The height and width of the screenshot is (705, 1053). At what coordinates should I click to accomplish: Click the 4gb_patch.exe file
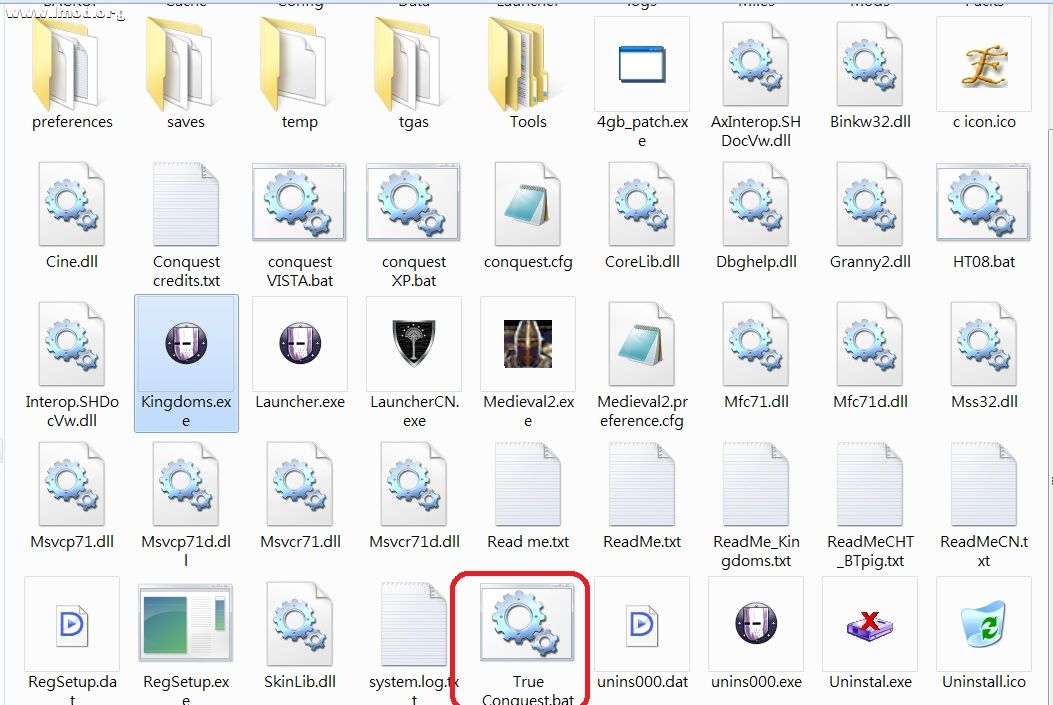tap(642, 65)
